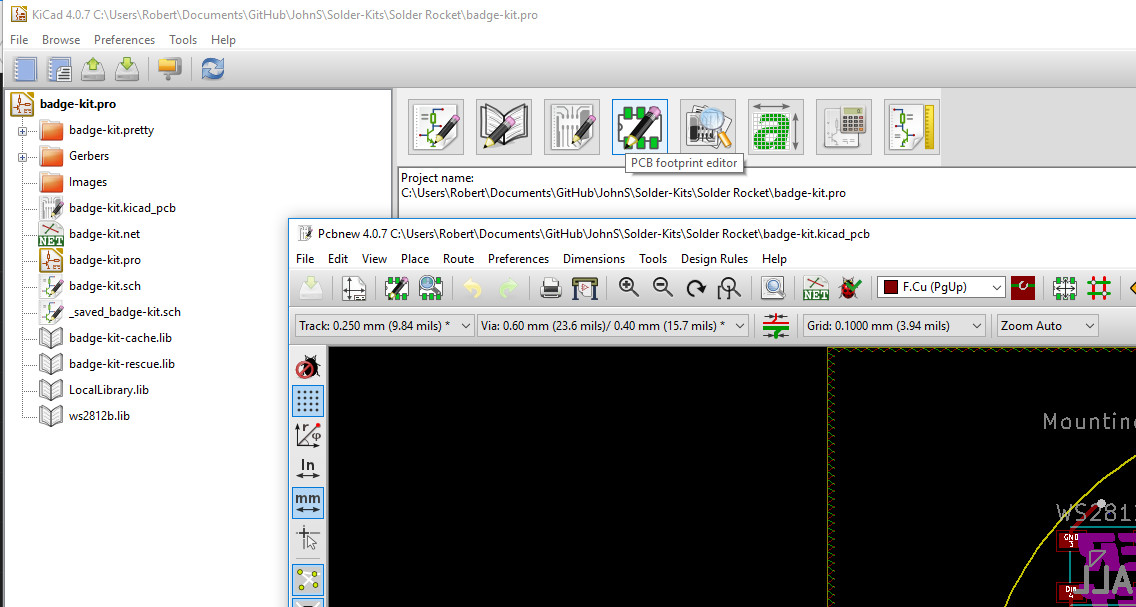1136x607 pixels.
Task: Zoom out on the PCB
Action: pyautogui.click(x=662, y=288)
